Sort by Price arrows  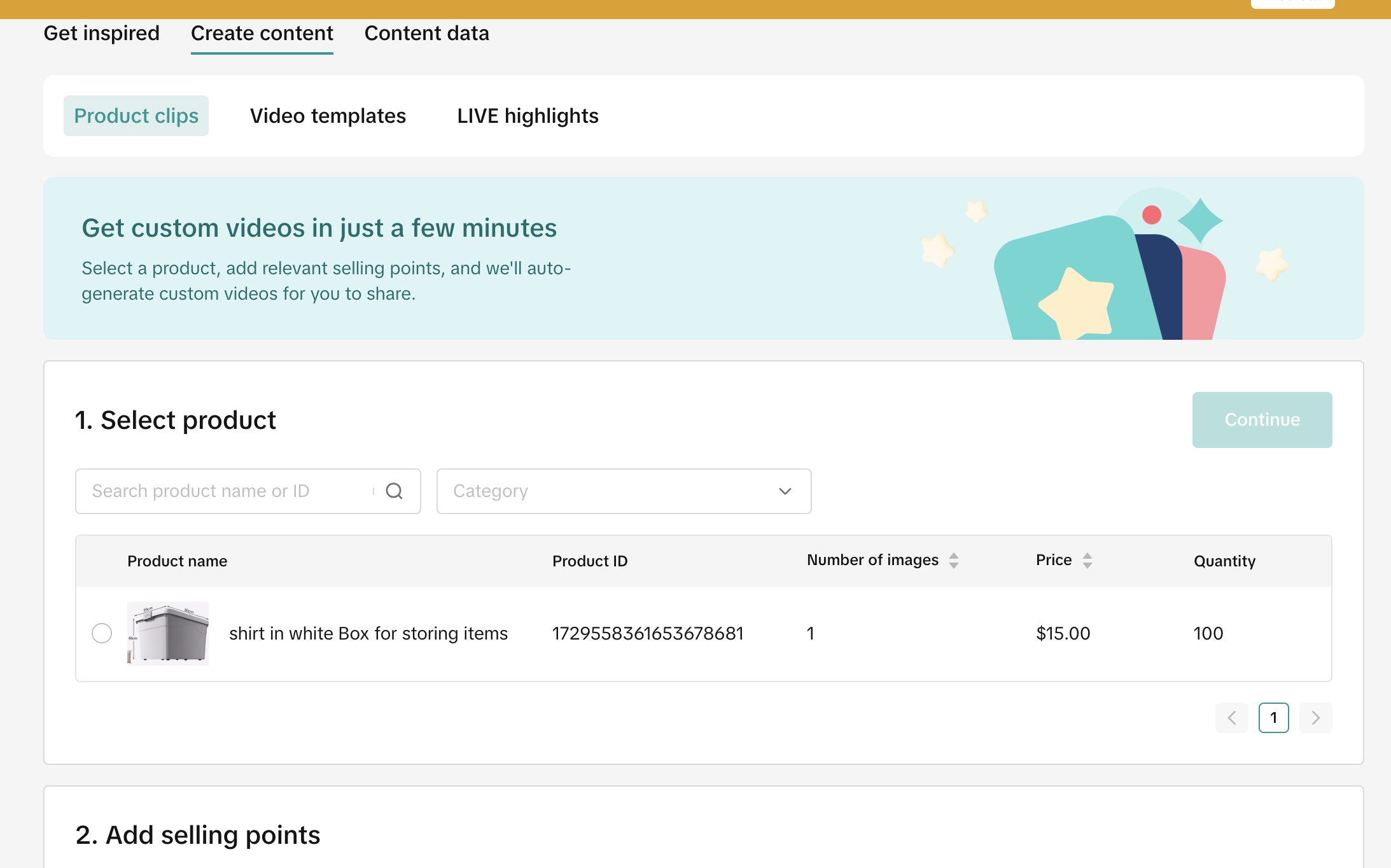tap(1087, 561)
